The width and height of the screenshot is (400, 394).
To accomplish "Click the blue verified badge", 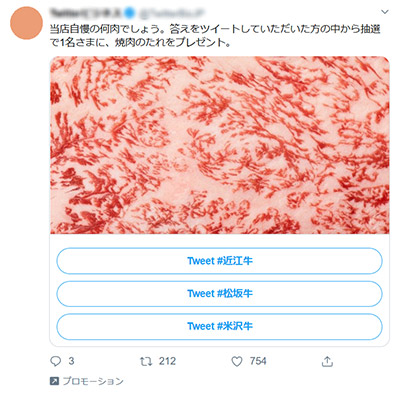I will (130, 13).
